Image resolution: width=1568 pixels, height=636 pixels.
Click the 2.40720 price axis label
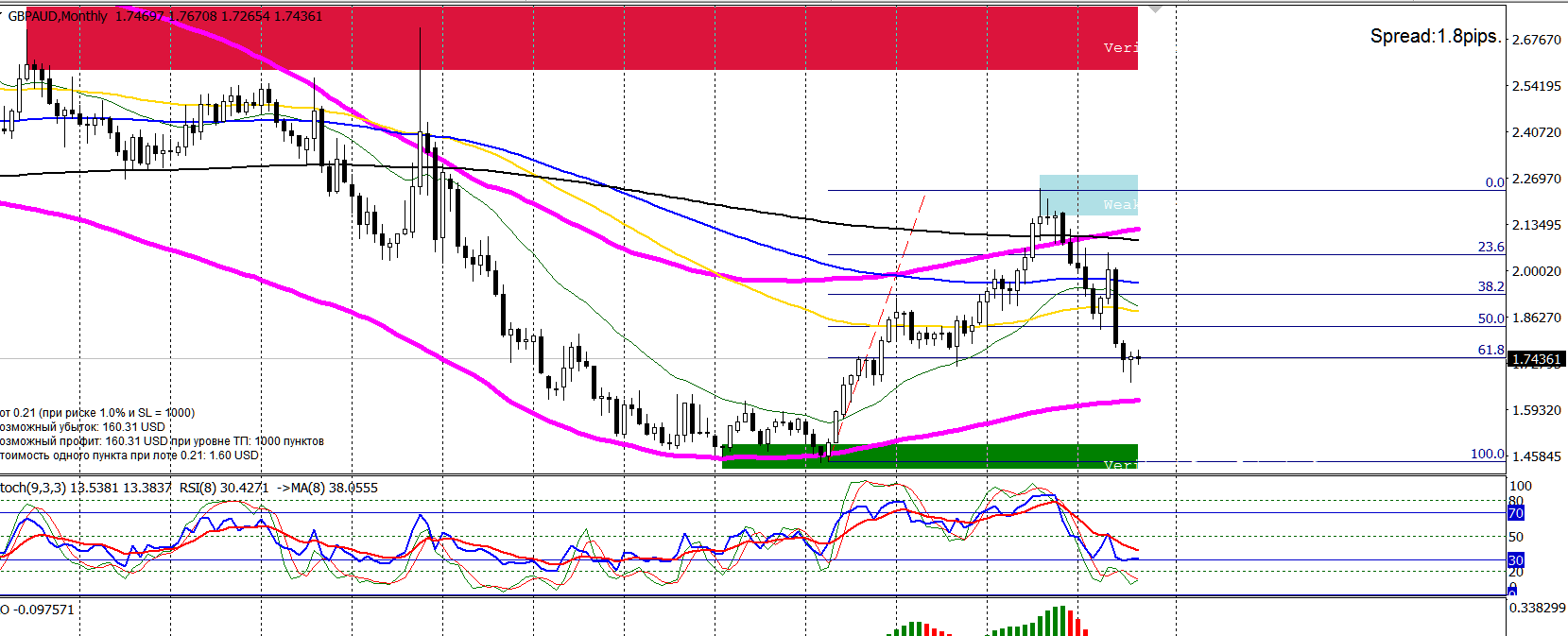point(1537,132)
